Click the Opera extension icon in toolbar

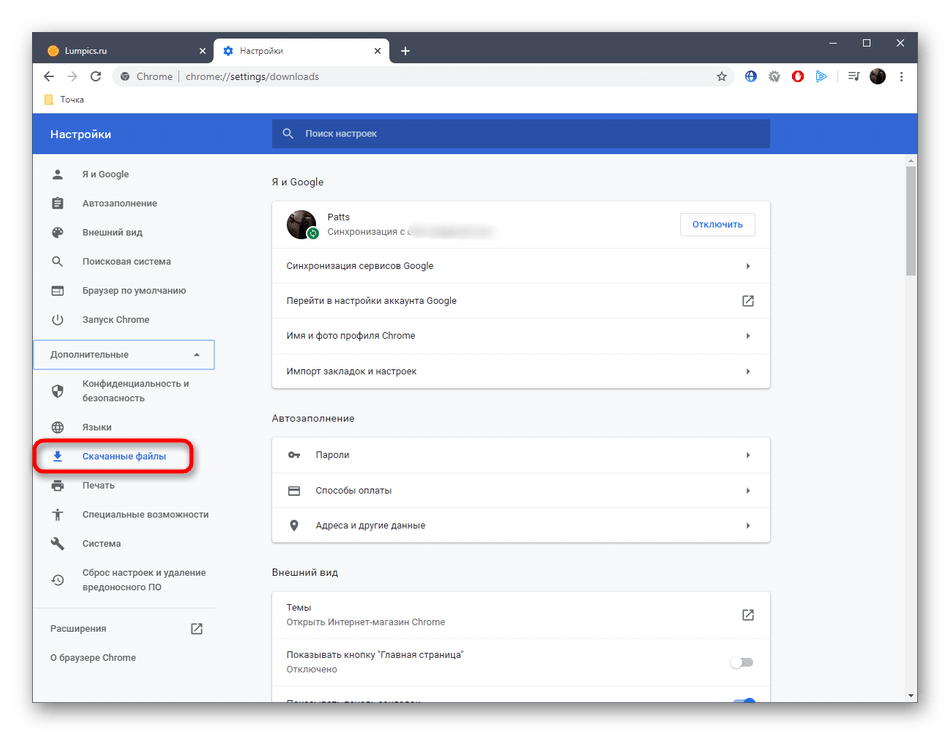pyautogui.click(x=798, y=76)
